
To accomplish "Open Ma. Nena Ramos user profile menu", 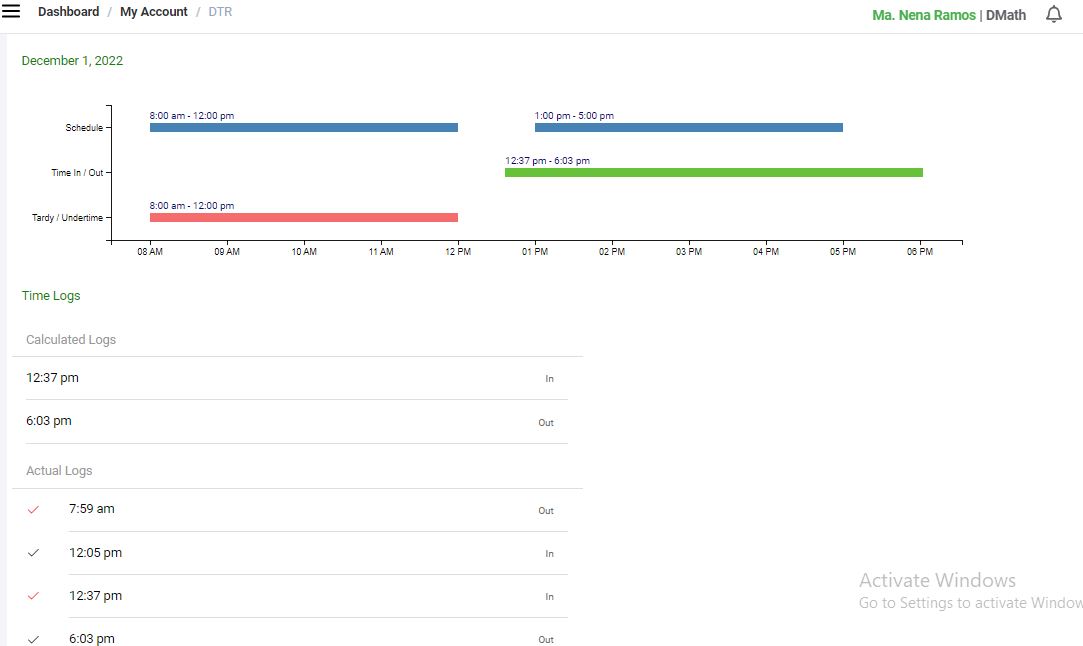I will point(923,15).
